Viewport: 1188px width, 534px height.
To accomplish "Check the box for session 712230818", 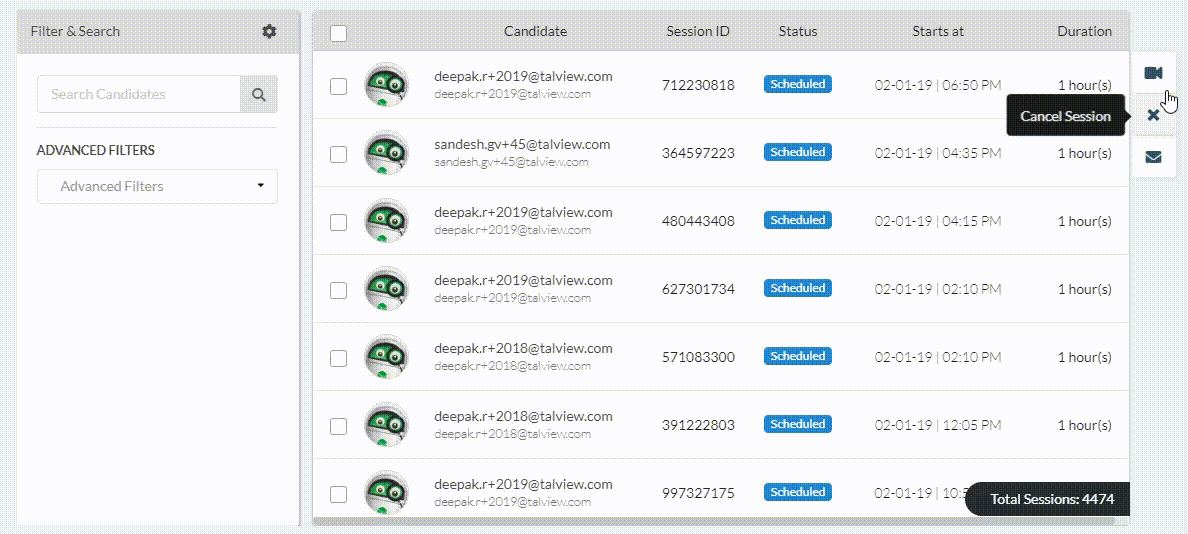I will (x=339, y=86).
